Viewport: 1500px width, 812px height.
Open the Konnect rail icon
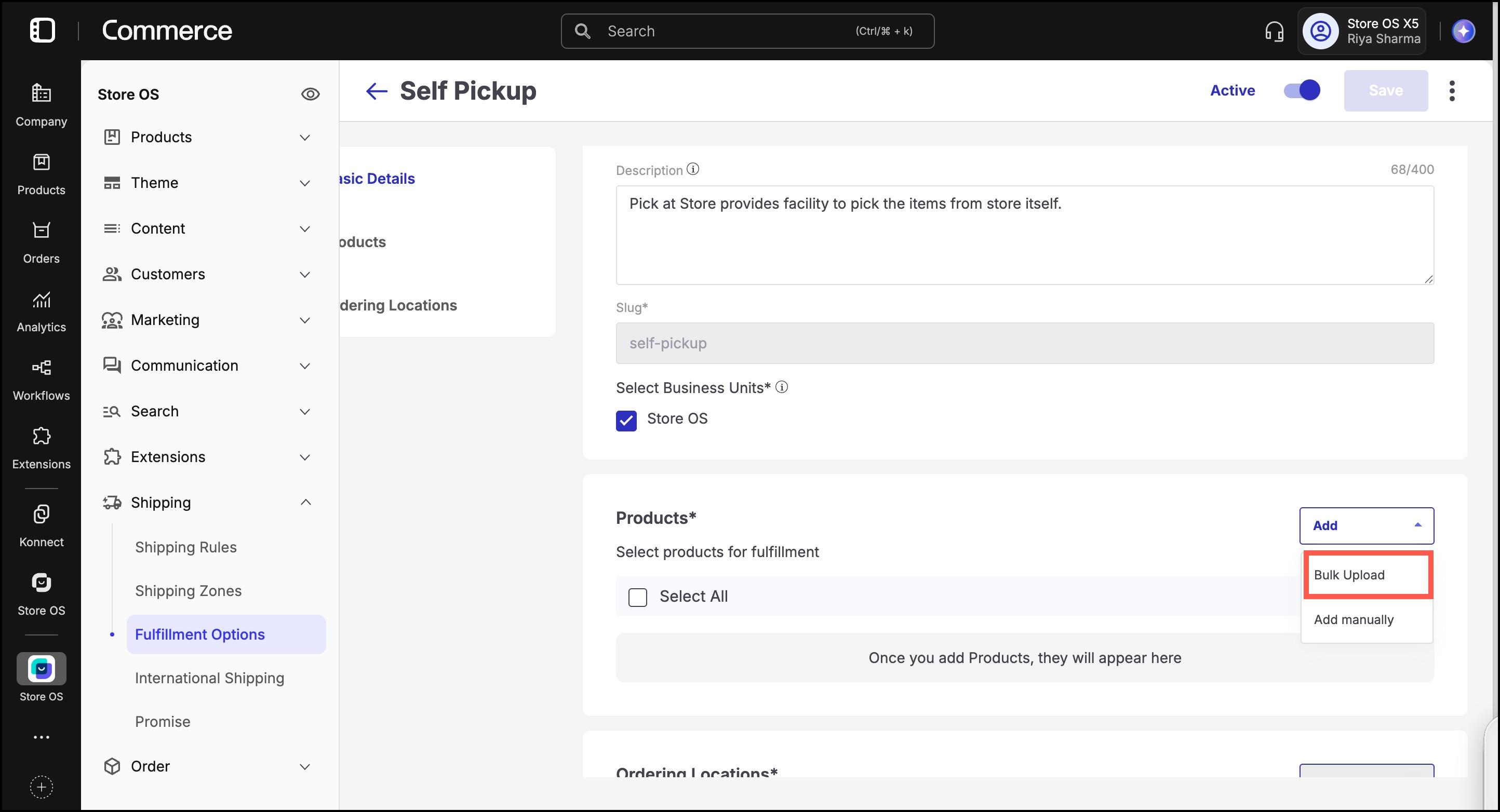point(42,514)
